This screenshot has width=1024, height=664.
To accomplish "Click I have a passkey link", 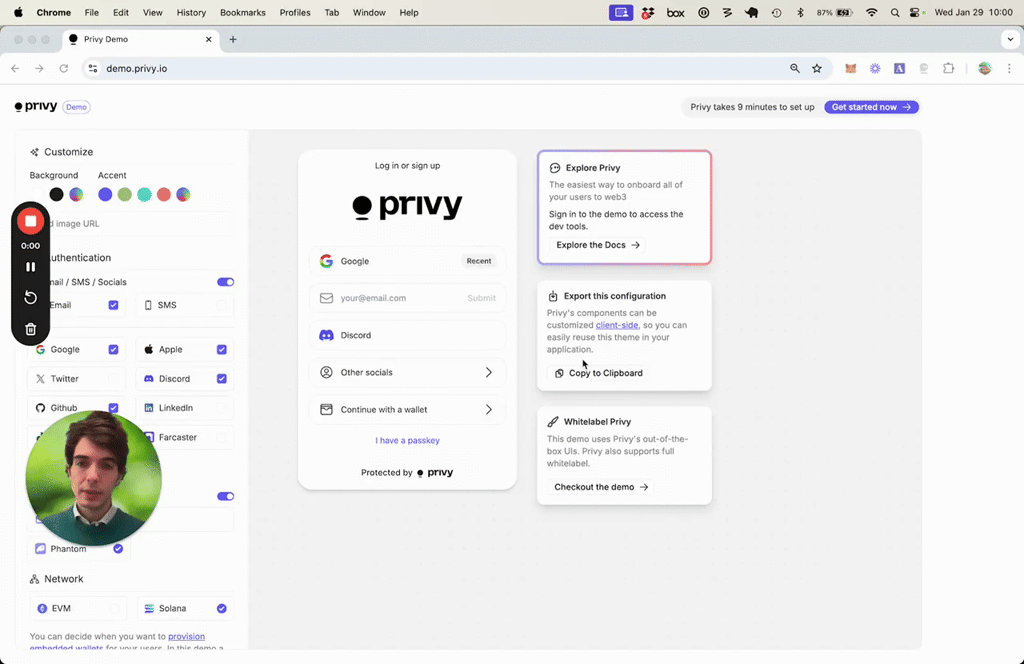I will [x=408, y=441].
